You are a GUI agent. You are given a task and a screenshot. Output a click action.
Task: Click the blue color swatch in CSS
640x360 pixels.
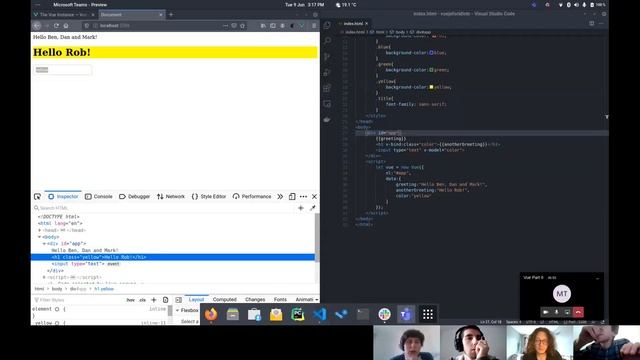pos(431,53)
